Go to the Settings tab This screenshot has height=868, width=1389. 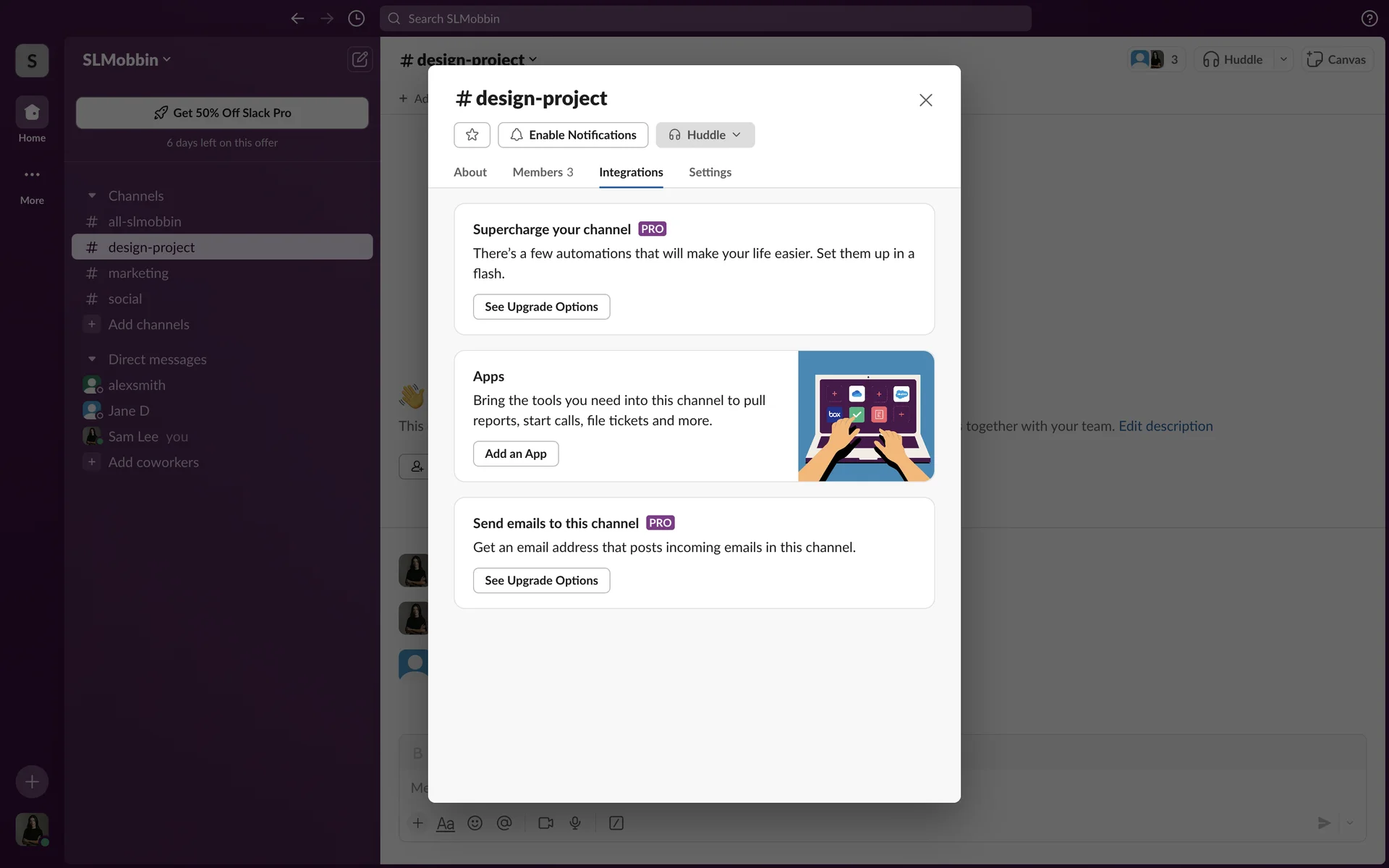pos(709,172)
